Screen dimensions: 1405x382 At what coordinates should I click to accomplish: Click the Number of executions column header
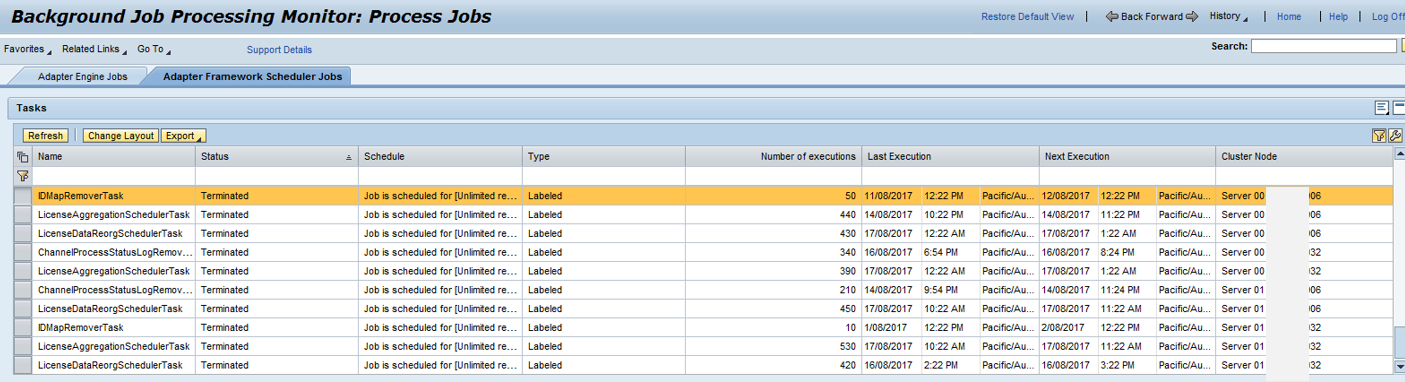[773, 157]
